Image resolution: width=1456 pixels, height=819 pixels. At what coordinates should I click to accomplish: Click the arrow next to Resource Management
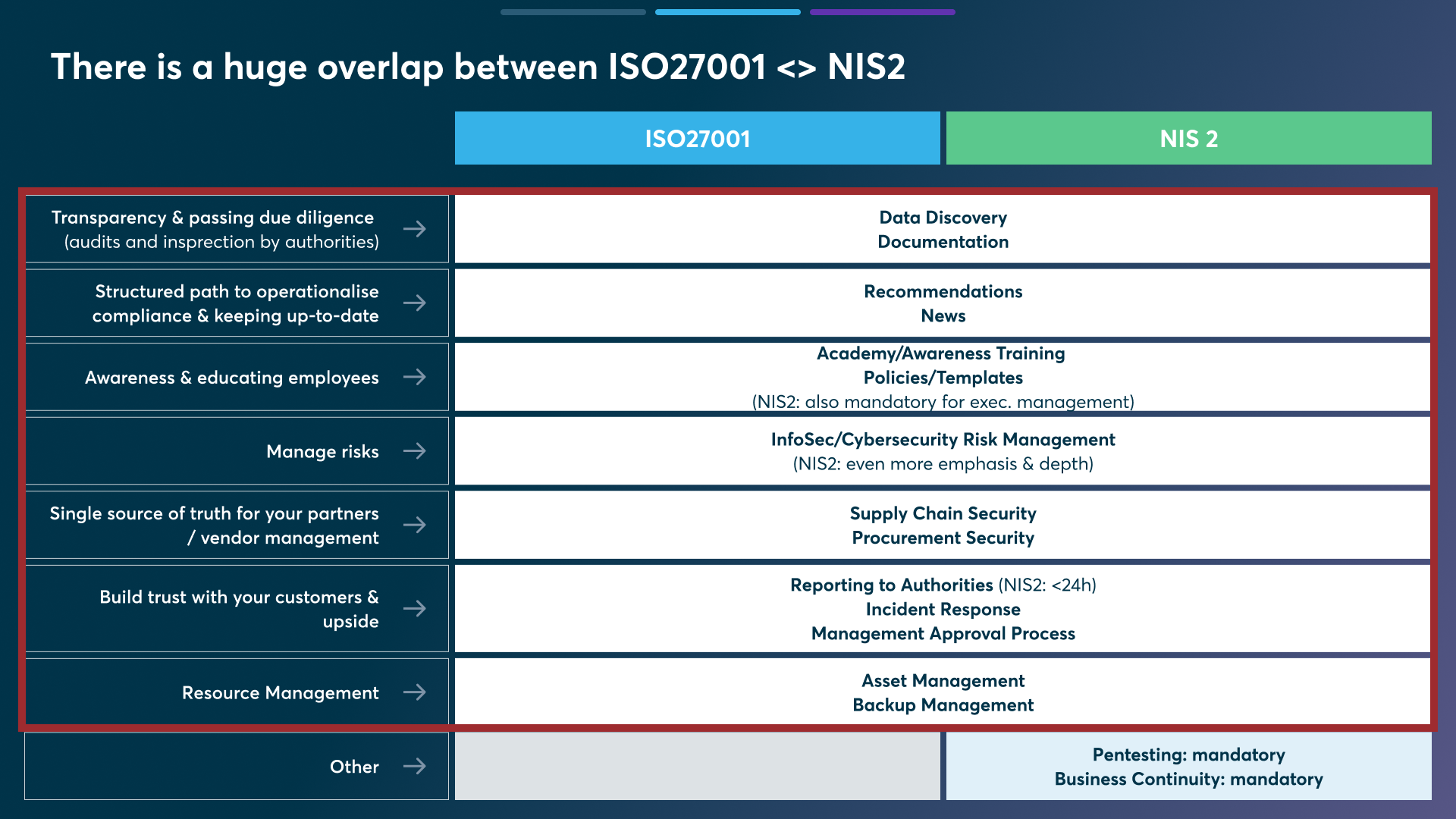click(x=415, y=692)
